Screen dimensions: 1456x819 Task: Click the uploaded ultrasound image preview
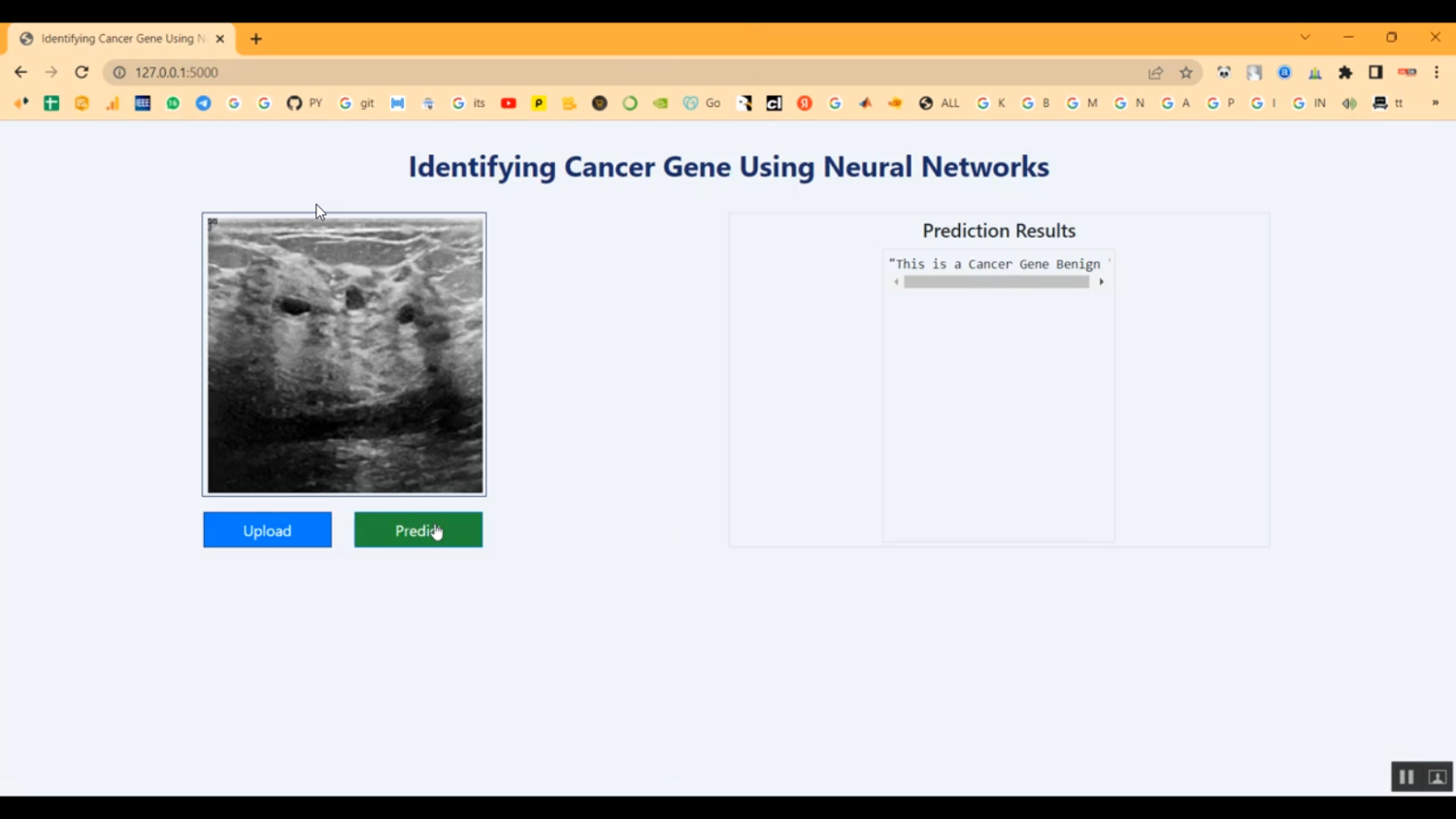click(345, 355)
